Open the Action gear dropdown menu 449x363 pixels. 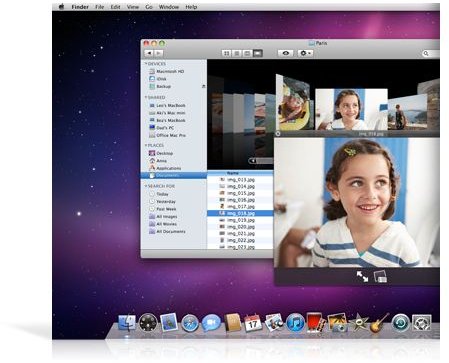coord(305,53)
